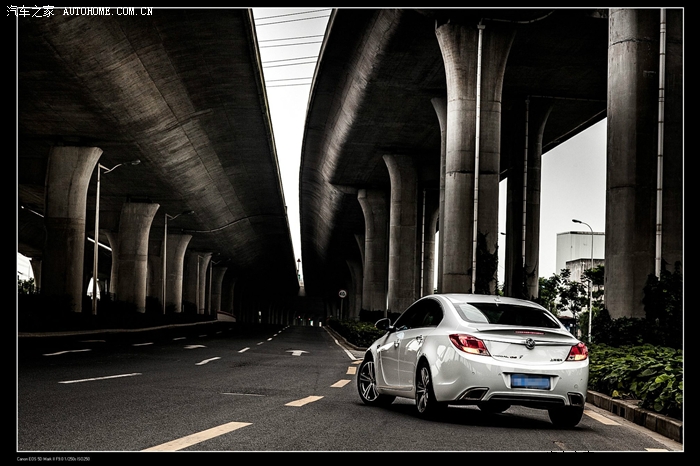Image resolution: width=700 pixels, height=466 pixels.
Task: Click the car's rear left wheel
Action: [425, 390]
